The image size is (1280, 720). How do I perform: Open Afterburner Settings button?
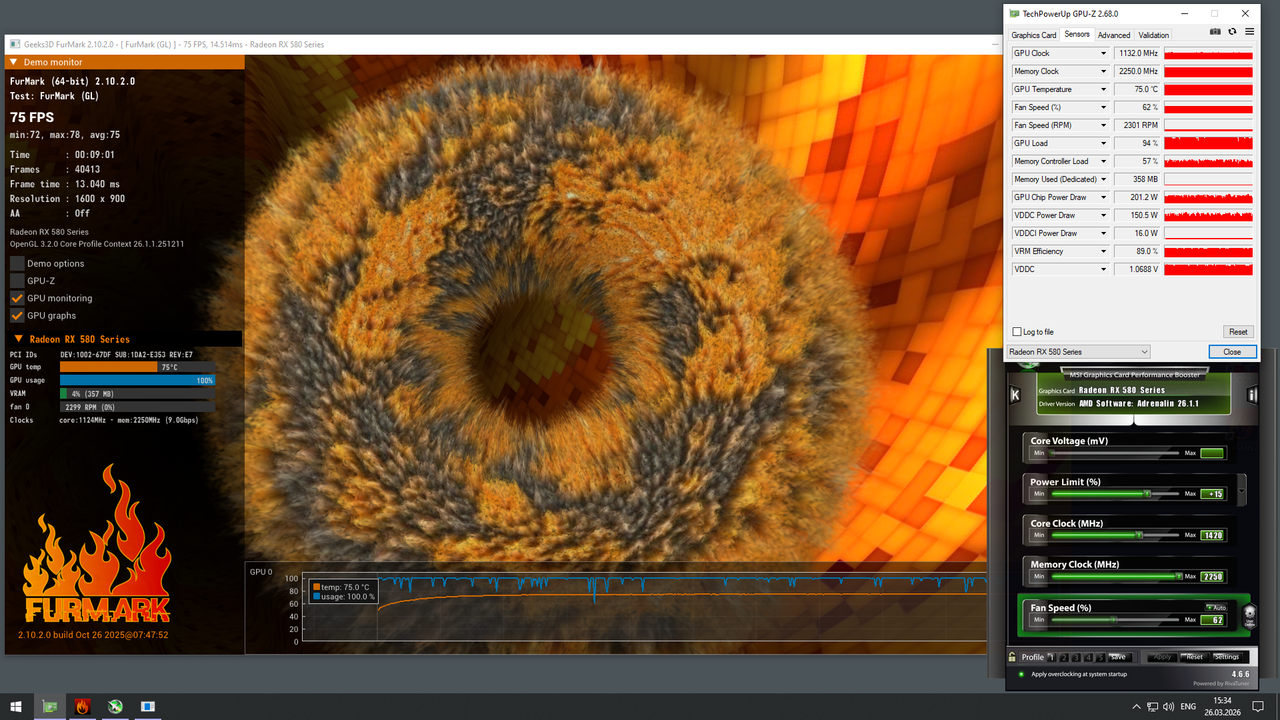point(1227,657)
